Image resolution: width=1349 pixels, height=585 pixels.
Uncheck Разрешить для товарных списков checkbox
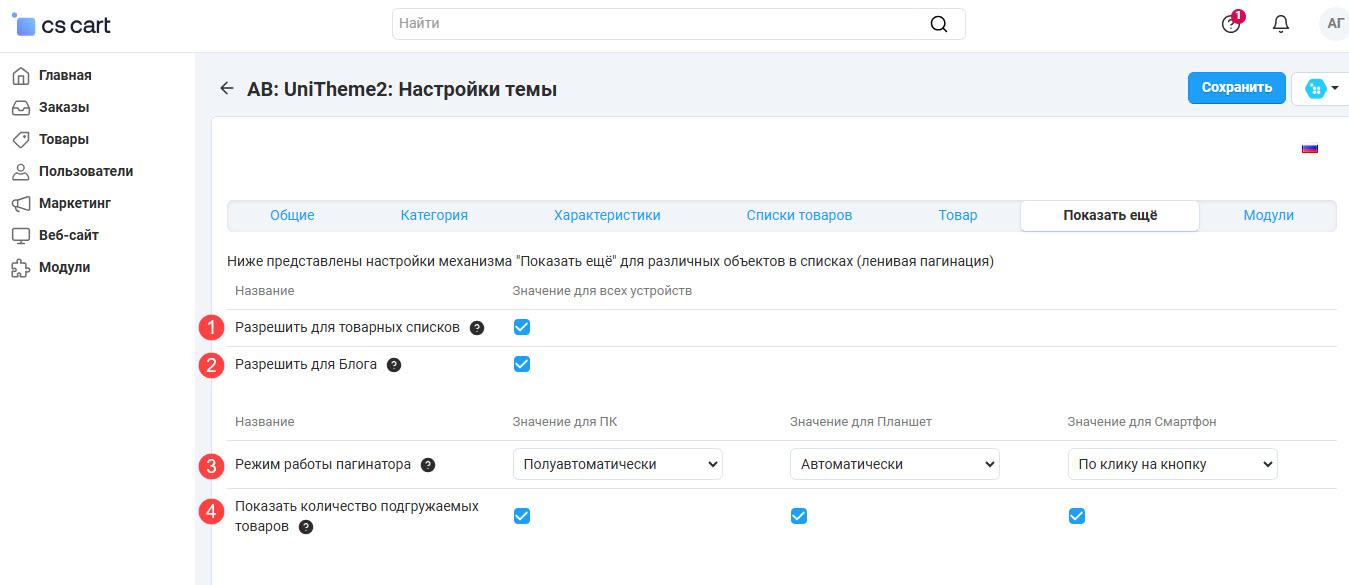point(521,327)
